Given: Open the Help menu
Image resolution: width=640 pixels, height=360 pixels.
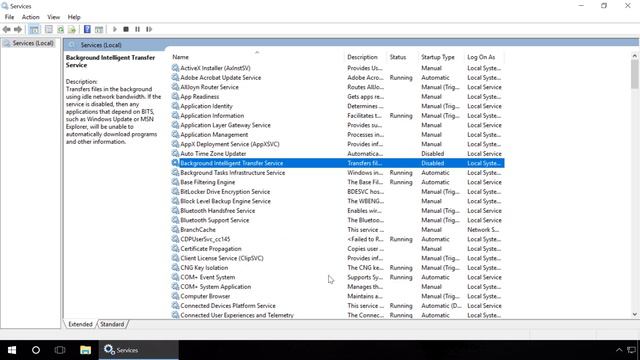Looking at the screenshot, I should click(74, 17).
